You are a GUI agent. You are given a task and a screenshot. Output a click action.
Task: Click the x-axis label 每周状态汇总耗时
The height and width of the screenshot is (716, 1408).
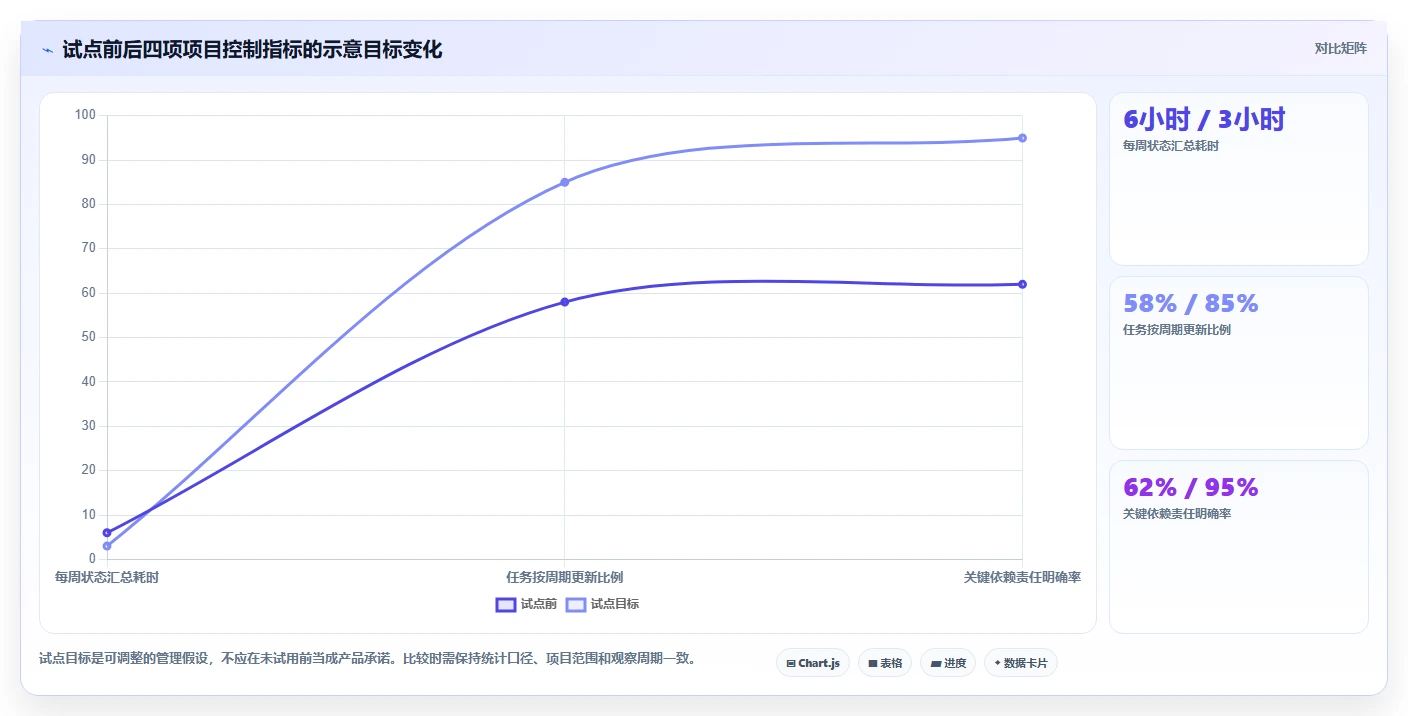[x=107, y=578]
